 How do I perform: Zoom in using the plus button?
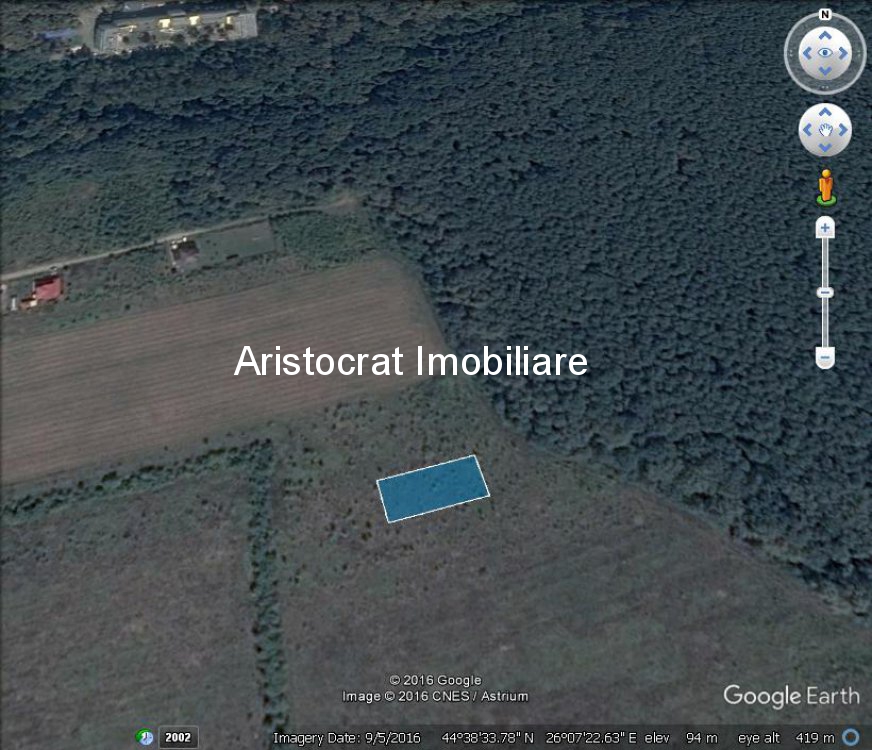tap(825, 228)
